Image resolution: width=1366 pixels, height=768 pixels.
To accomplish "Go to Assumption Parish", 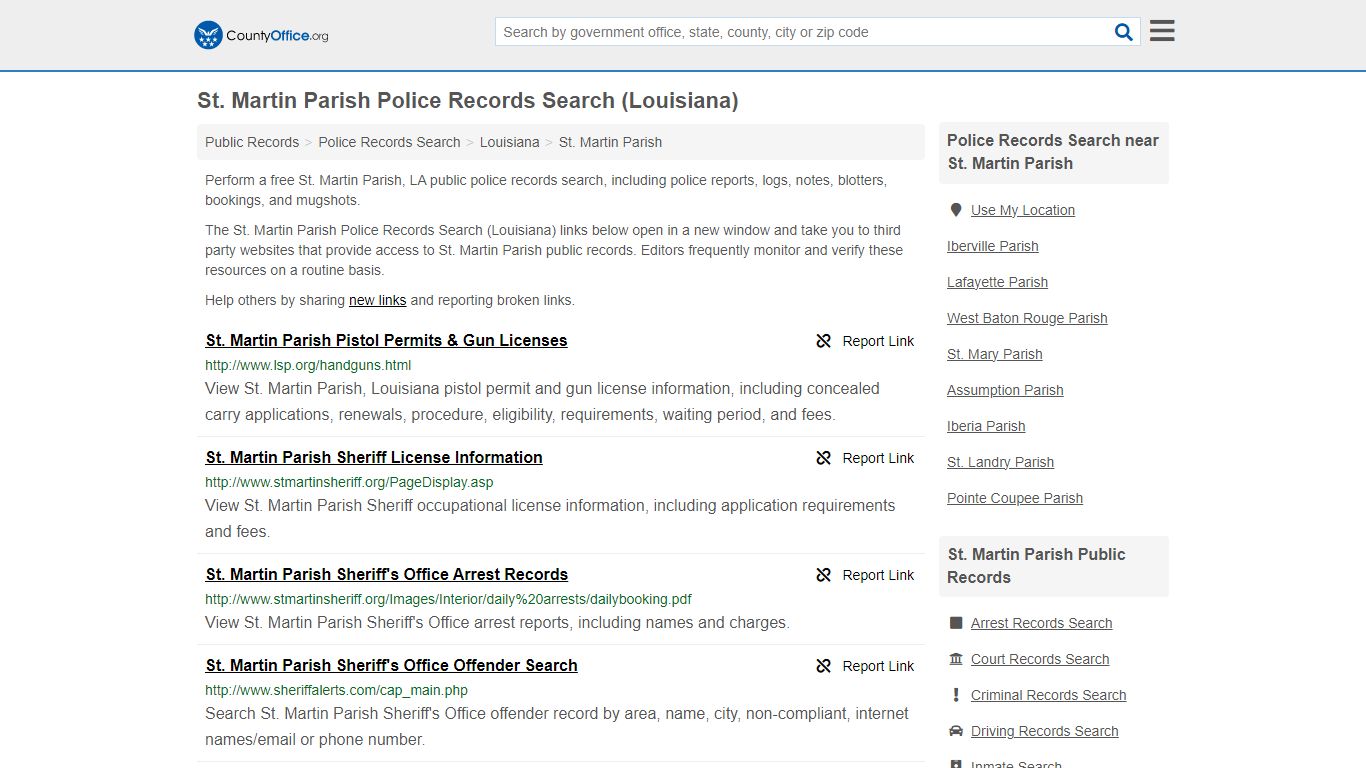I will click(x=1005, y=390).
